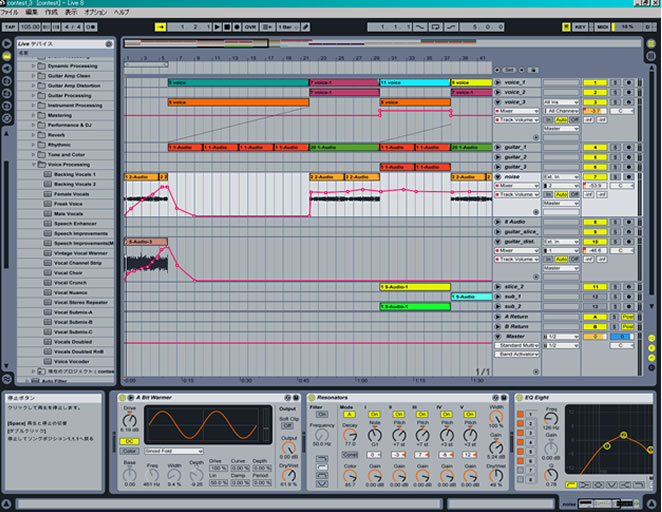Click the TAP tempo button
Image resolution: width=662 pixels, height=512 pixels.
click(9, 27)
